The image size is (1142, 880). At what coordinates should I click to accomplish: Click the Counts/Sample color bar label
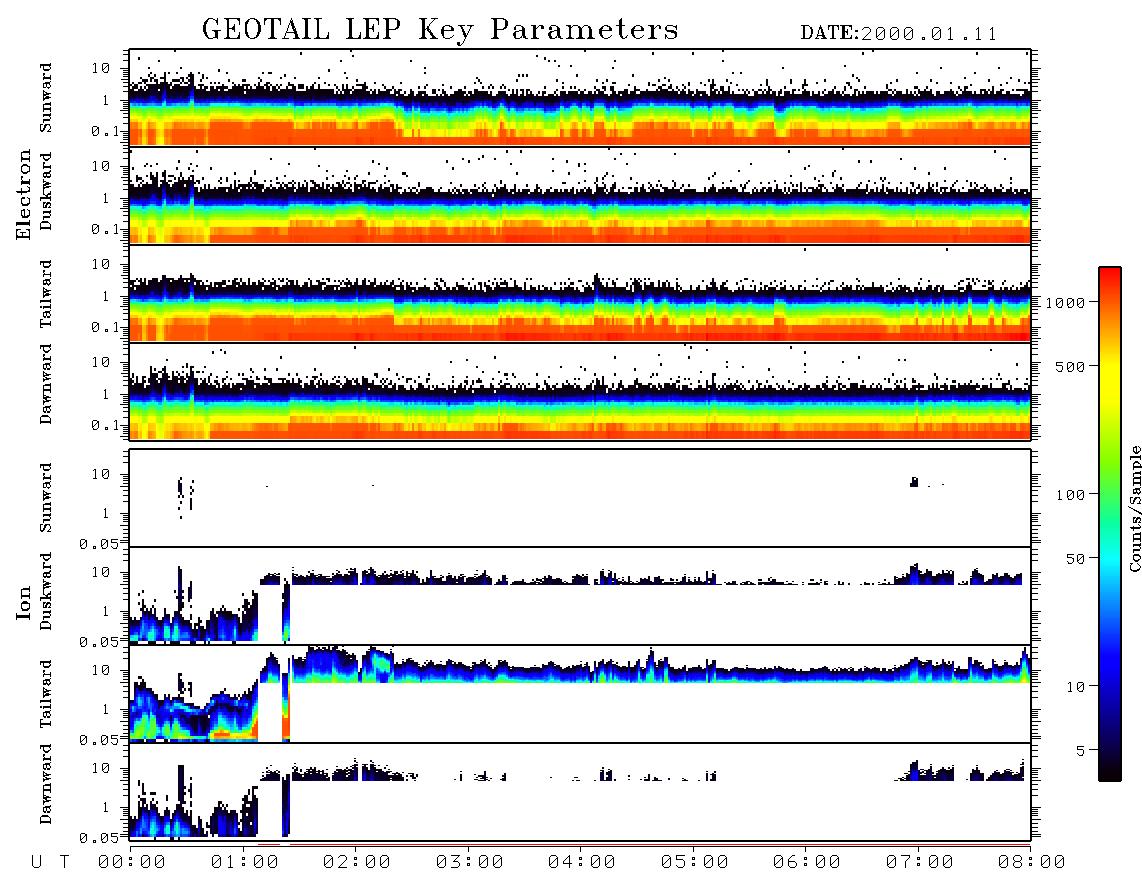pyautogui.click(x=1134, y=508)
